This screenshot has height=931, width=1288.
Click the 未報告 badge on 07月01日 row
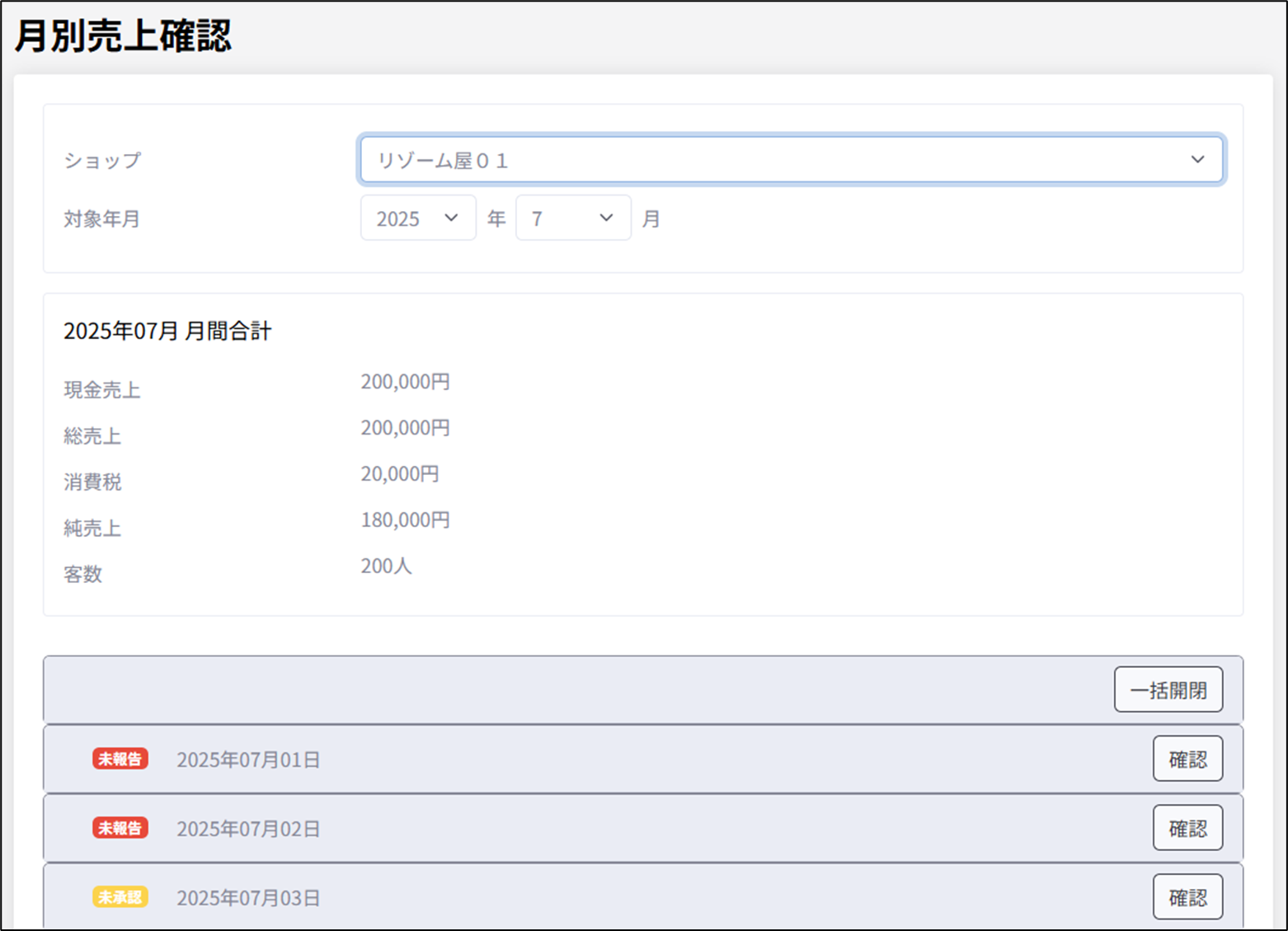120,759
